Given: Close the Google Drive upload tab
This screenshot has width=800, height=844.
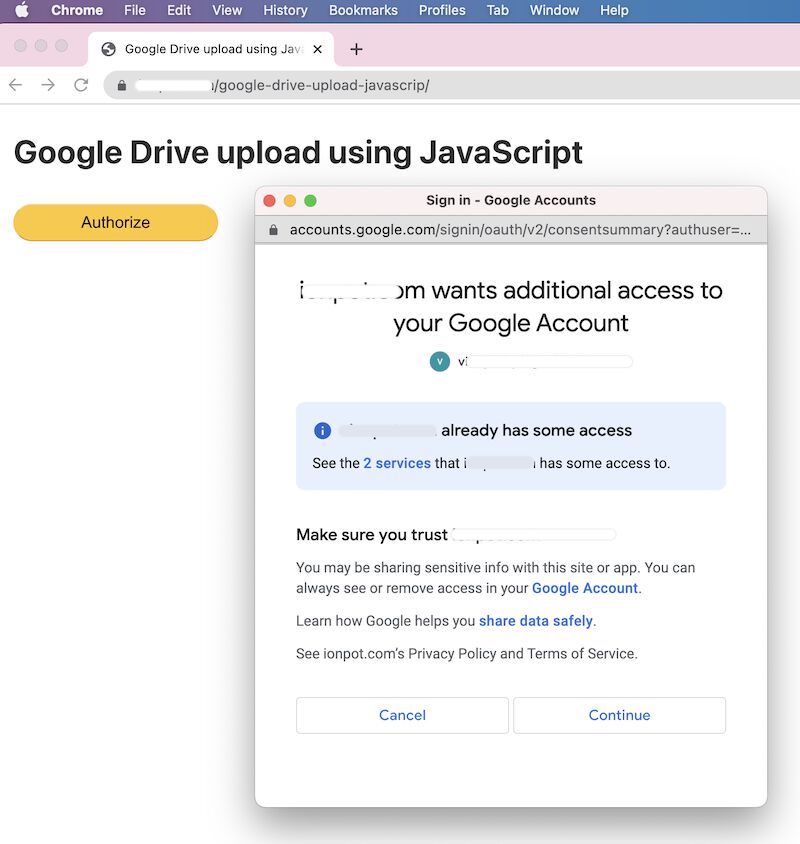Looking at the screenshot, I should (318, 49).
